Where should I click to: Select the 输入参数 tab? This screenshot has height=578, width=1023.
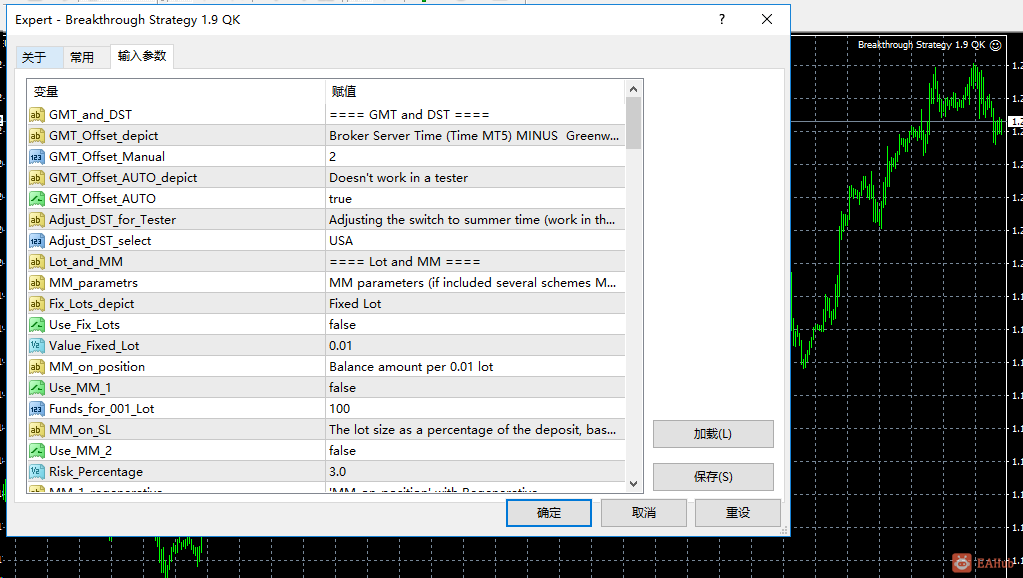[x=142, y=56]
